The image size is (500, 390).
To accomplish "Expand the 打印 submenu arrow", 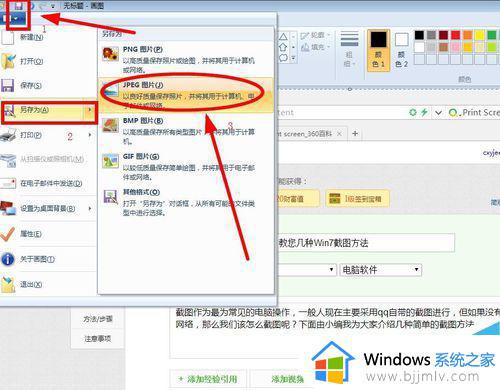I will coord(90,135).
